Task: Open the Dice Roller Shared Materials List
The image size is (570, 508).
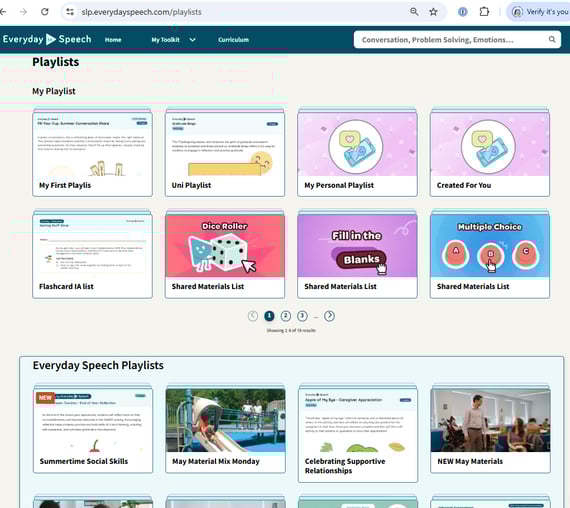Action: point(225,254)
